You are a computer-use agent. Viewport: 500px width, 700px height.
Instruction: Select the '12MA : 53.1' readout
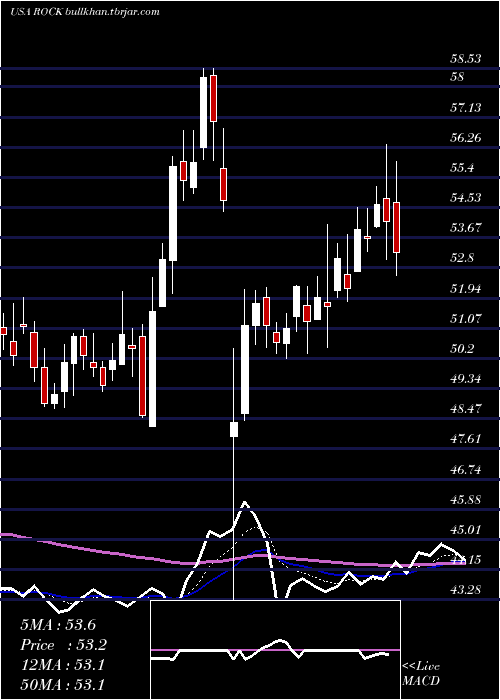[x=62, y=665]
